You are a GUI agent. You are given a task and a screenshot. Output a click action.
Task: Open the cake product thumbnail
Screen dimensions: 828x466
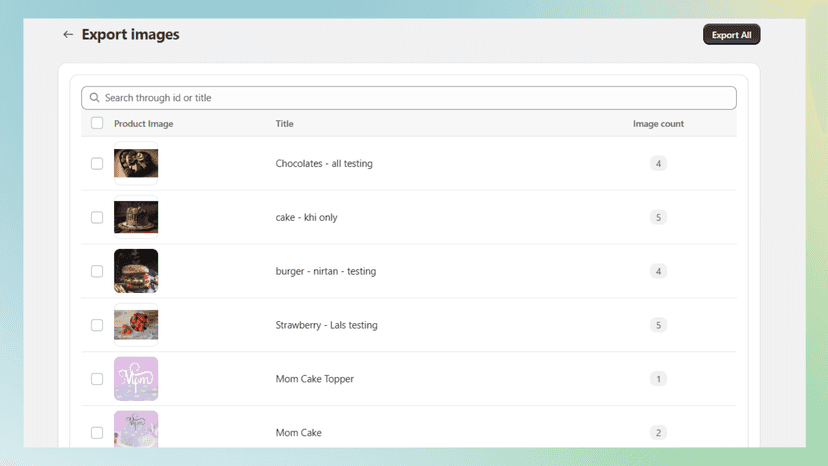136,217
